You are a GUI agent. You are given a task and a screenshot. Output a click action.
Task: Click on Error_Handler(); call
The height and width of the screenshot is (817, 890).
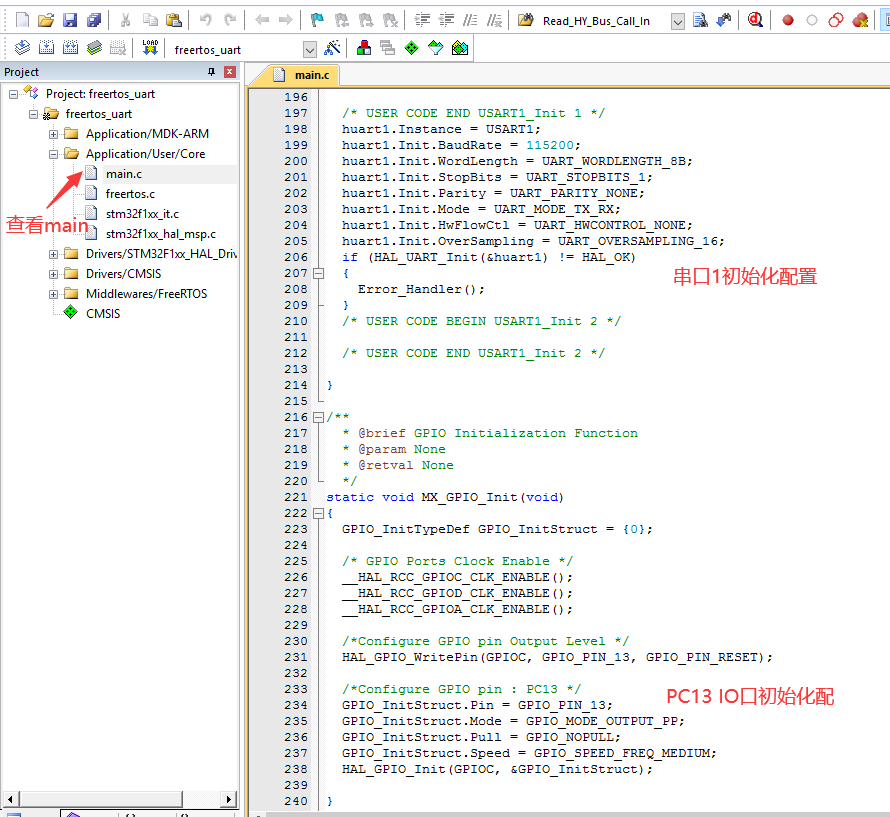pos(421,290)
